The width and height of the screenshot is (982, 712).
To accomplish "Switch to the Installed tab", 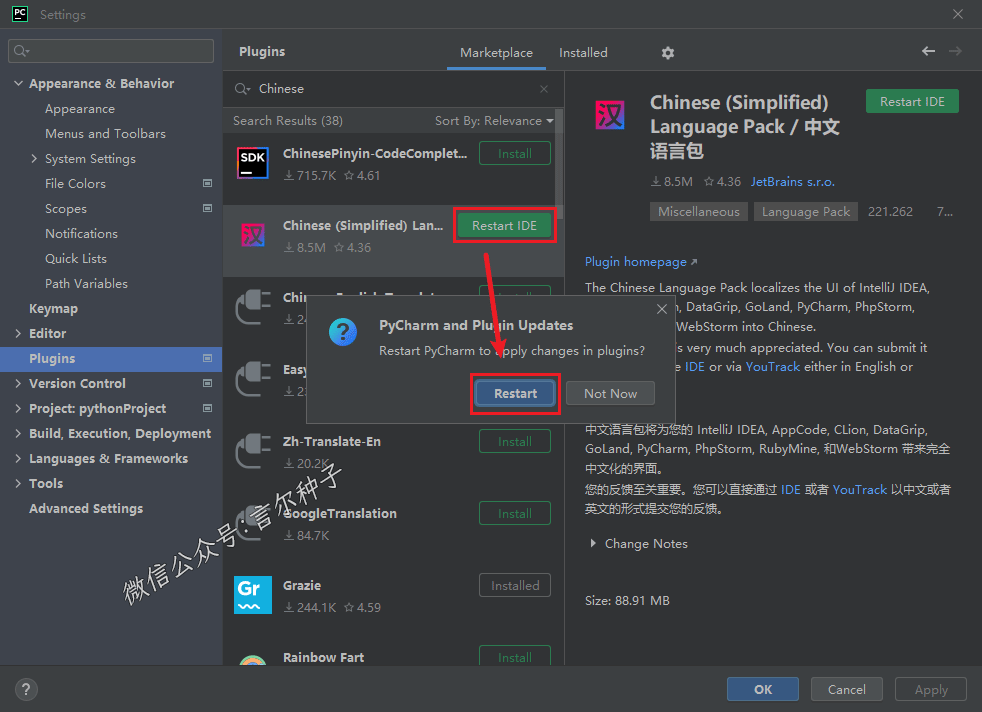I will pos(583,53).
